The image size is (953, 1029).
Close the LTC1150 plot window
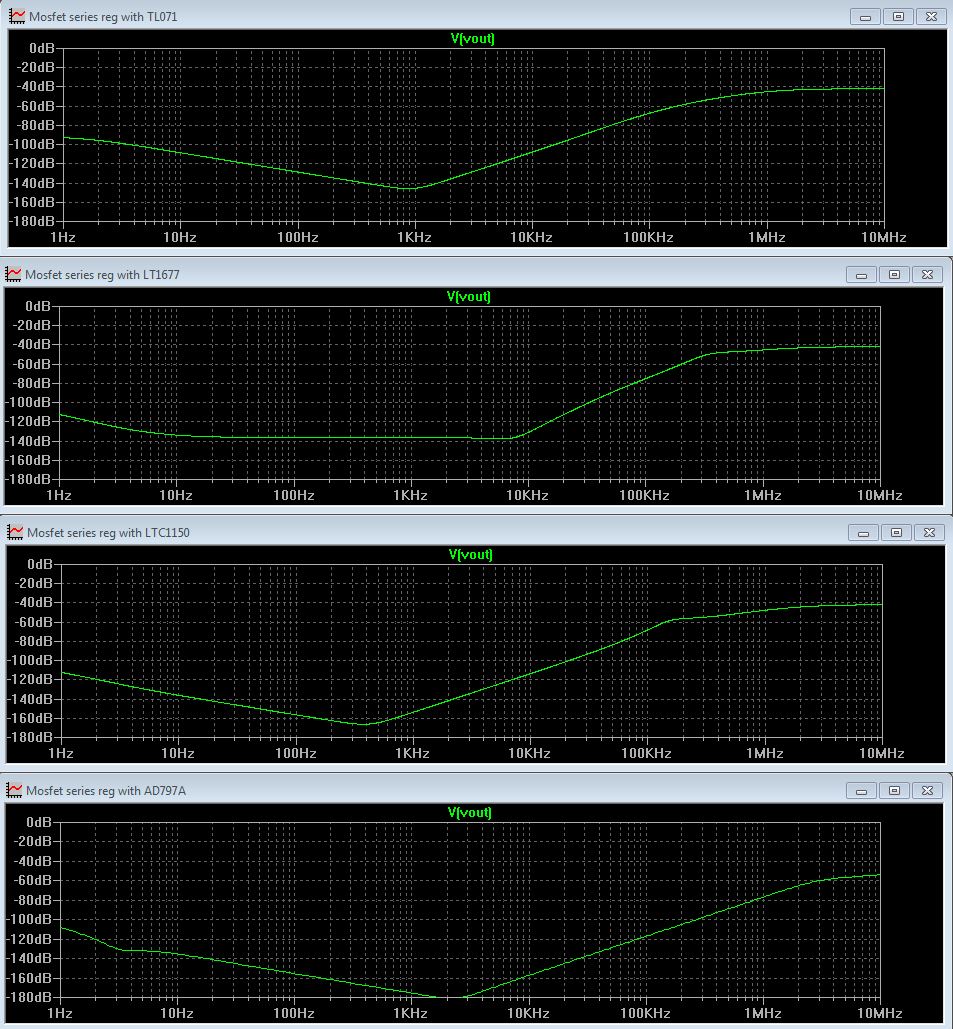(929, 533)
